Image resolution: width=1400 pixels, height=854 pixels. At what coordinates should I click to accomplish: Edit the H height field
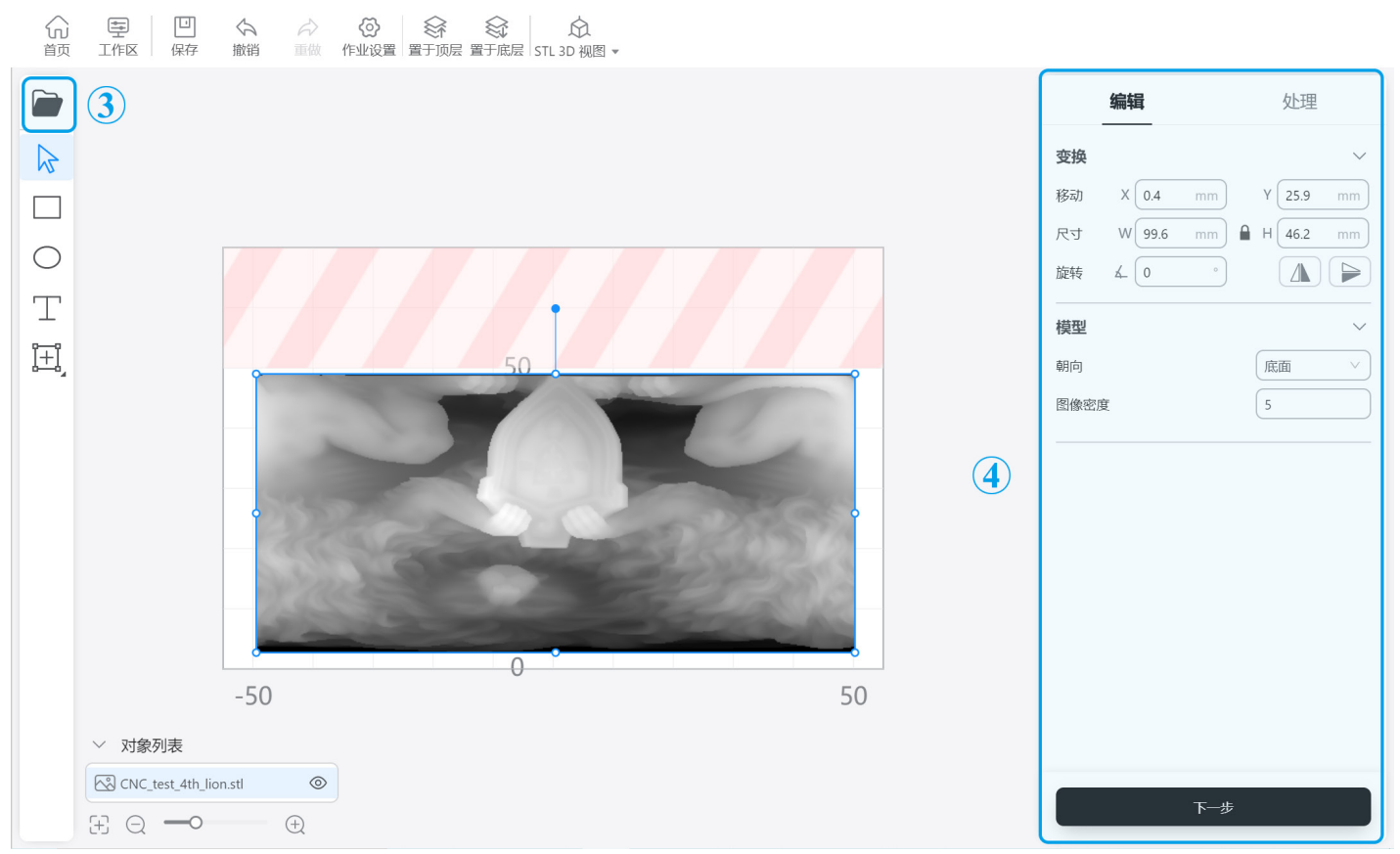click(x=1323, y=234)
